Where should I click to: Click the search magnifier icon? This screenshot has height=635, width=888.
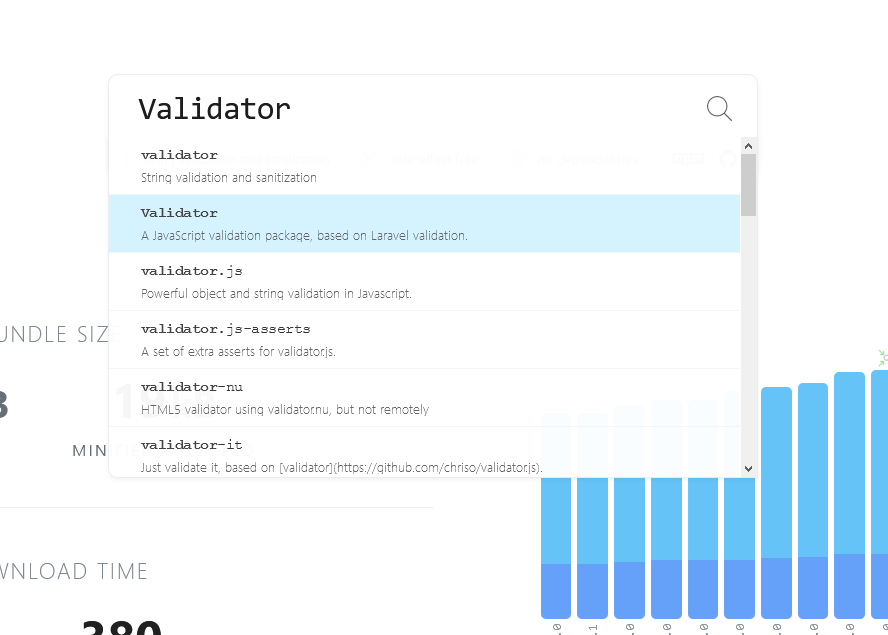718,109
